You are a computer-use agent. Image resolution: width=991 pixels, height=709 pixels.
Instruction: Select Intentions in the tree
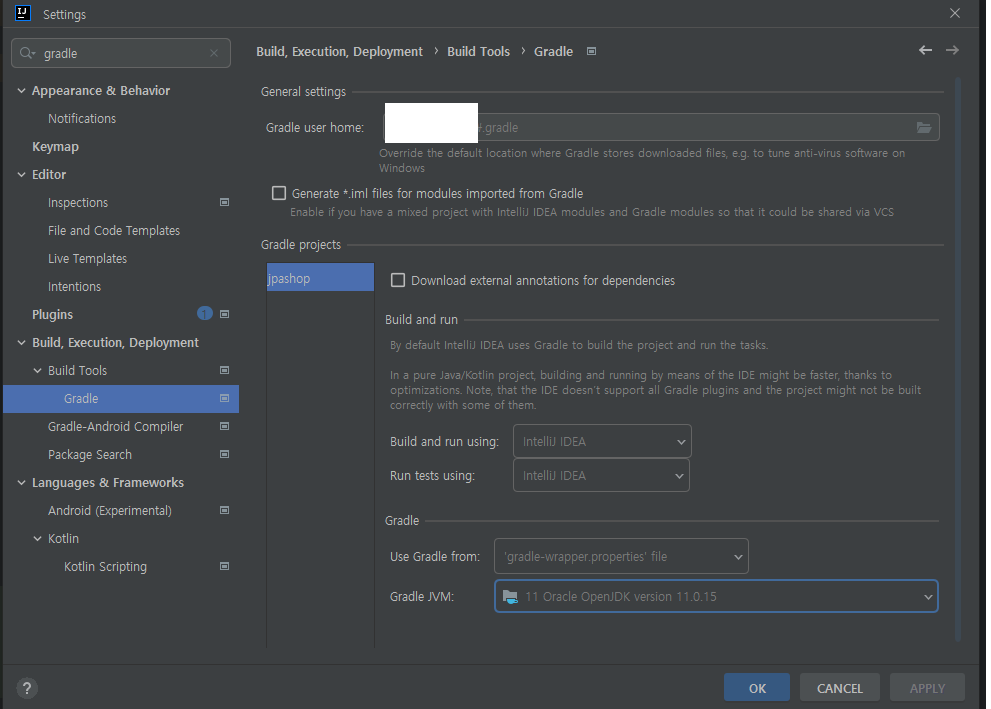[75, 286]
